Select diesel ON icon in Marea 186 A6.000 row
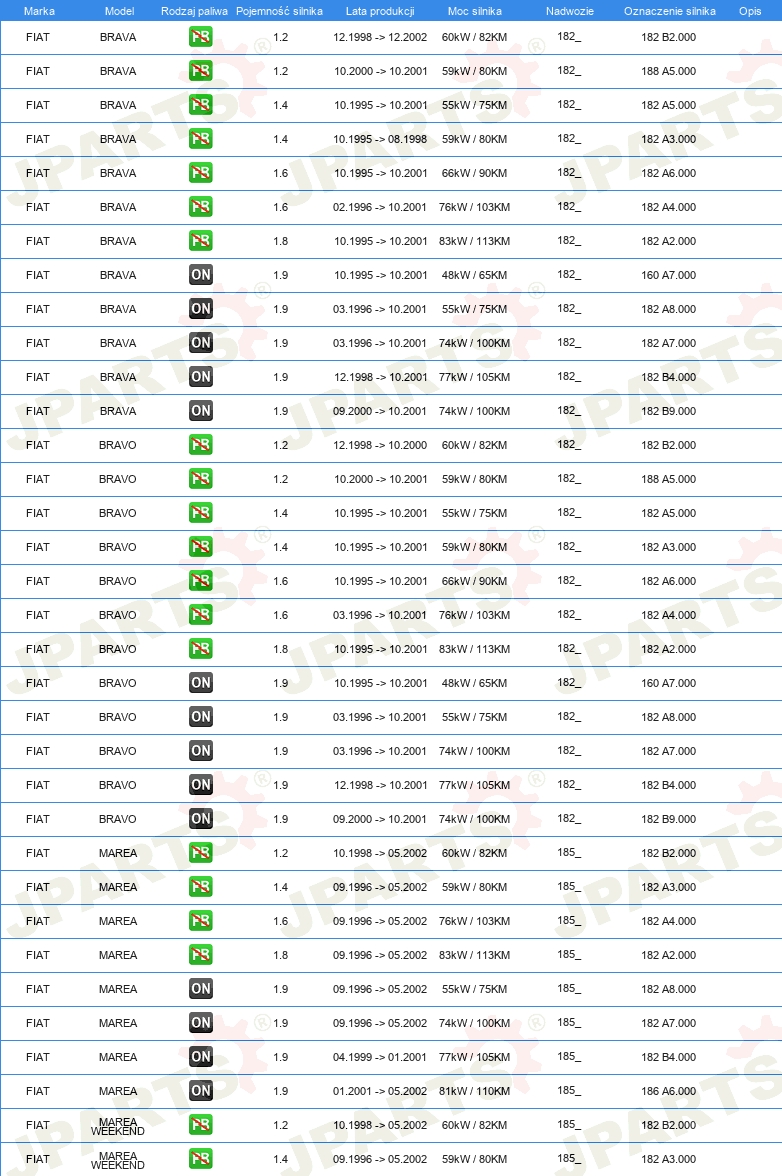The image size is (782, 1176). click(200, 1090)
